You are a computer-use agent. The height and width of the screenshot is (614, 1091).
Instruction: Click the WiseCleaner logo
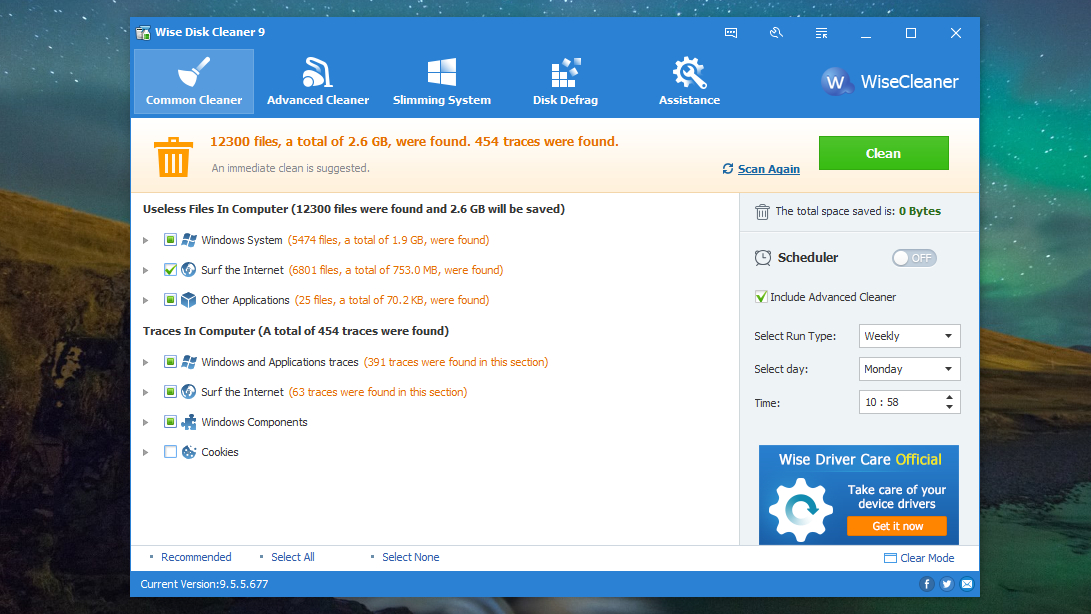[889, 82]
